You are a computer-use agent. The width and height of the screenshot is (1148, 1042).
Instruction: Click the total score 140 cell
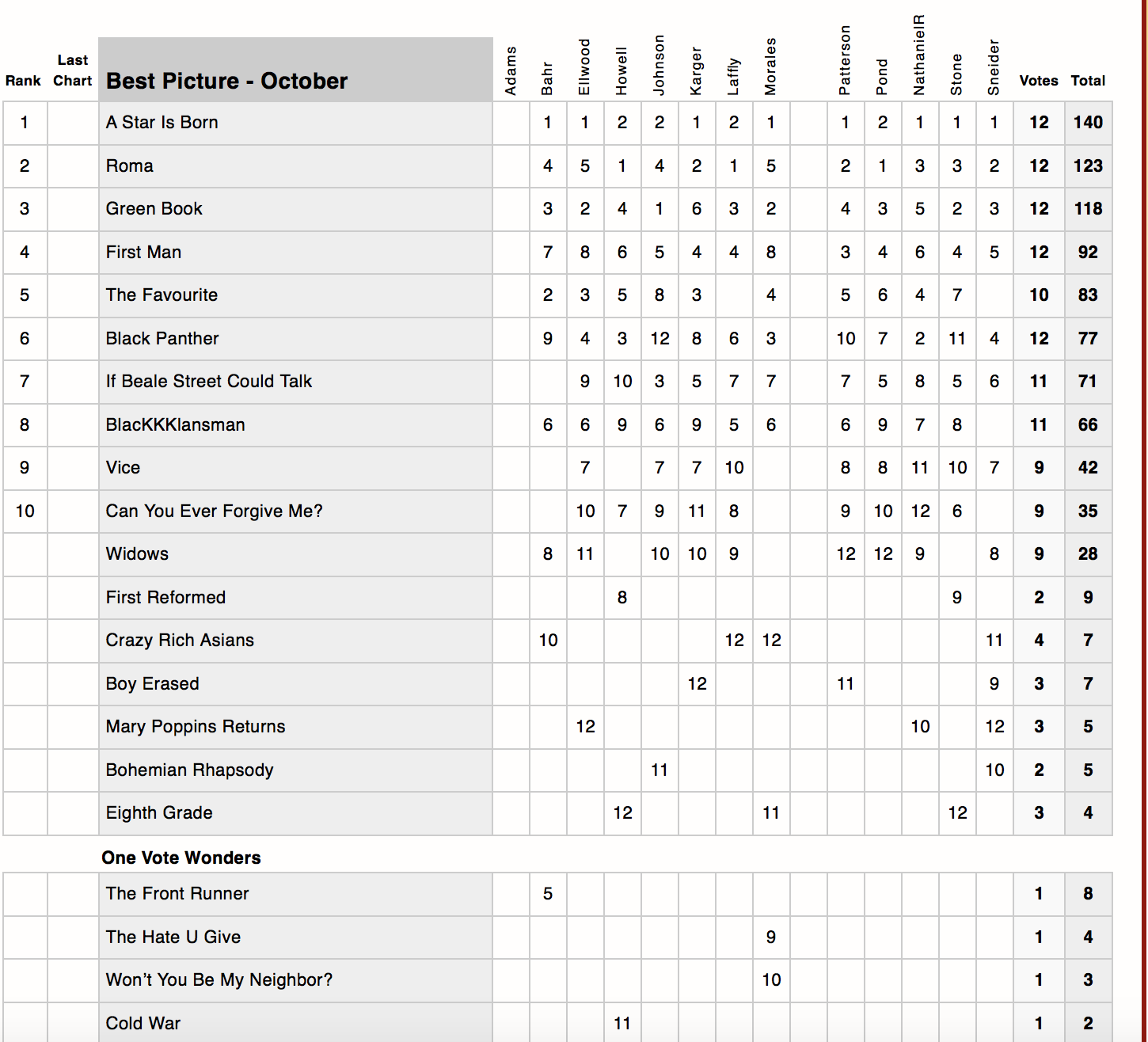1088,123
